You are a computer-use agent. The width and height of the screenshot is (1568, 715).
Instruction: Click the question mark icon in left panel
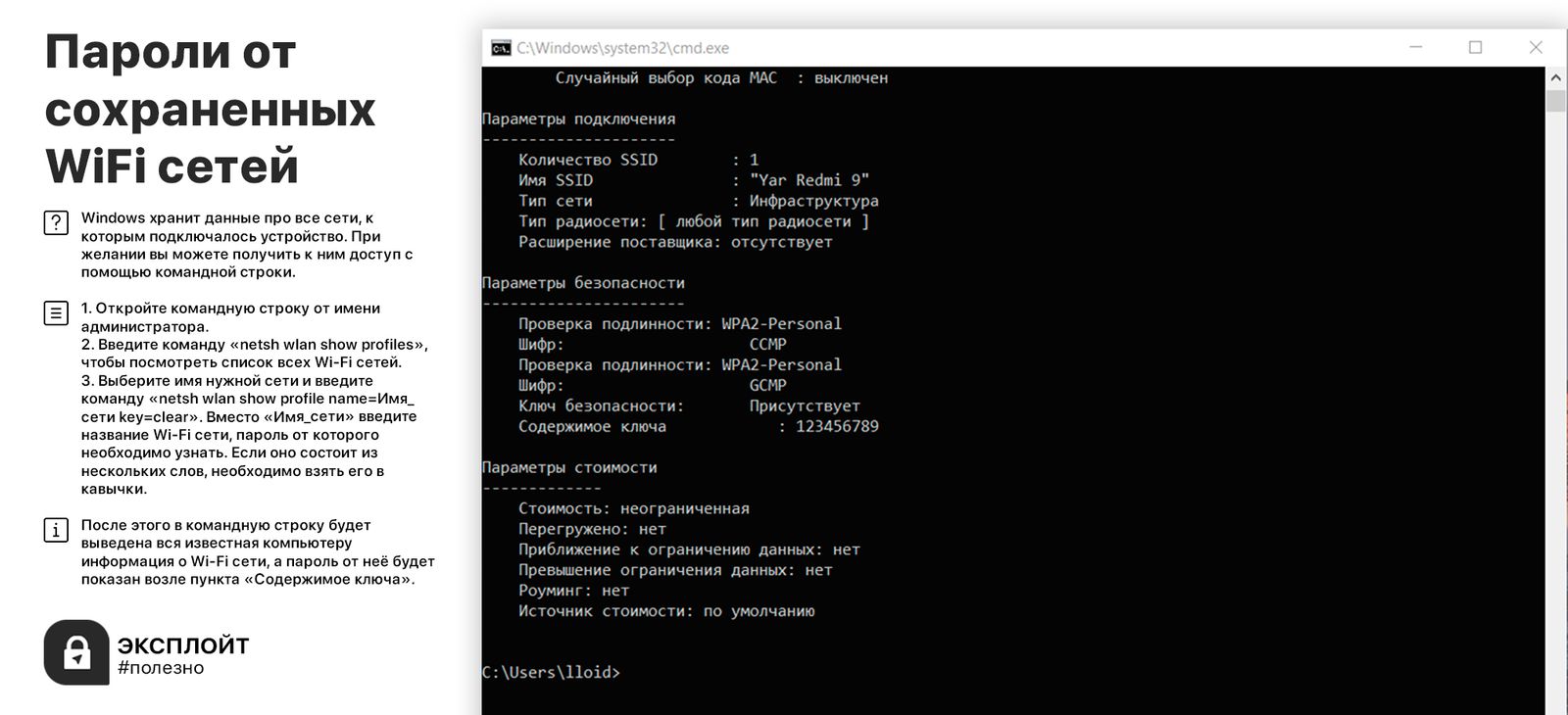click(x=56, y=222)
